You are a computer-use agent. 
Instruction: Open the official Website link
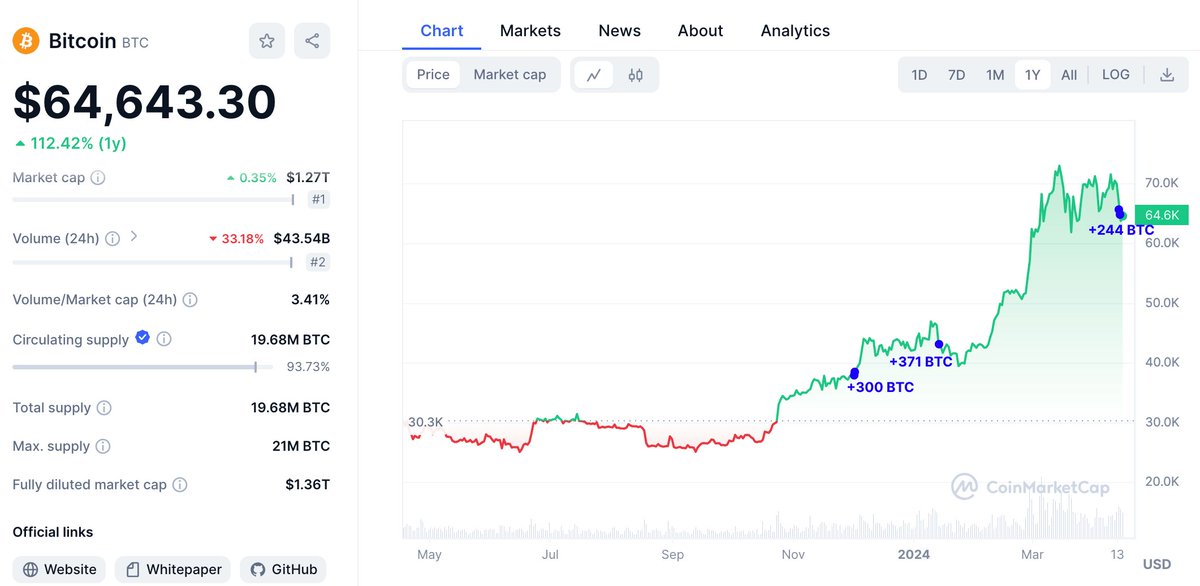tap(60, 570)
